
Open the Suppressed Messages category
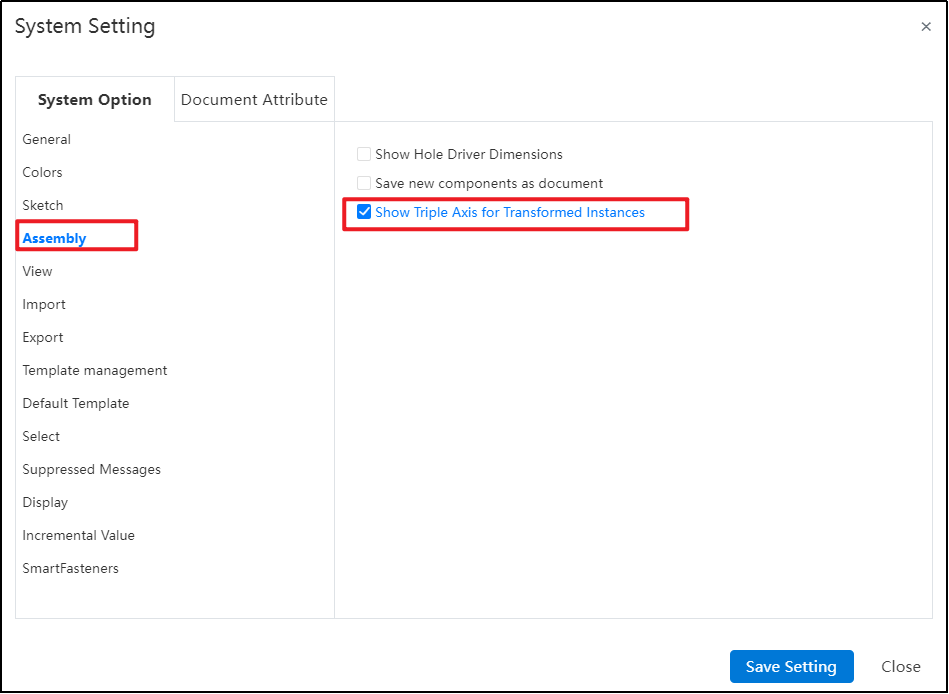click(91, 470)
